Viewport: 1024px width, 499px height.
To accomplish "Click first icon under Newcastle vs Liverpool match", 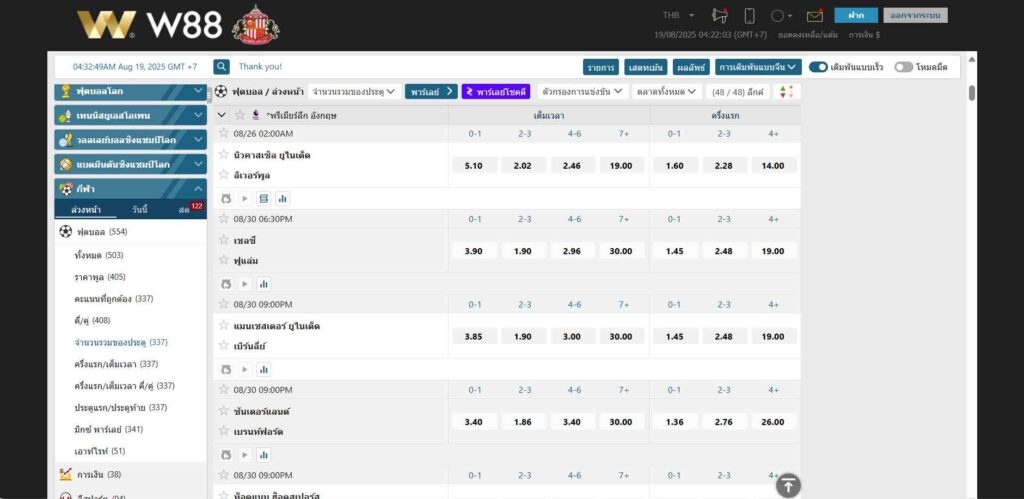I will tap(227, 199).
